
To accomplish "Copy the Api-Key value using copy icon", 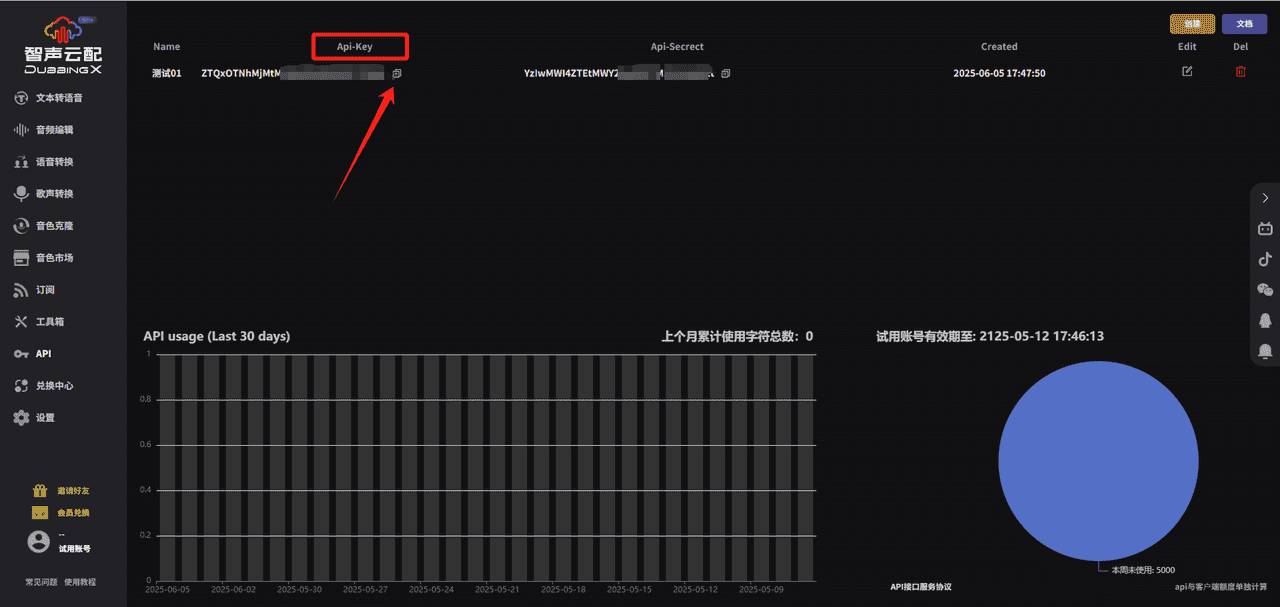I will click(397, 74).
